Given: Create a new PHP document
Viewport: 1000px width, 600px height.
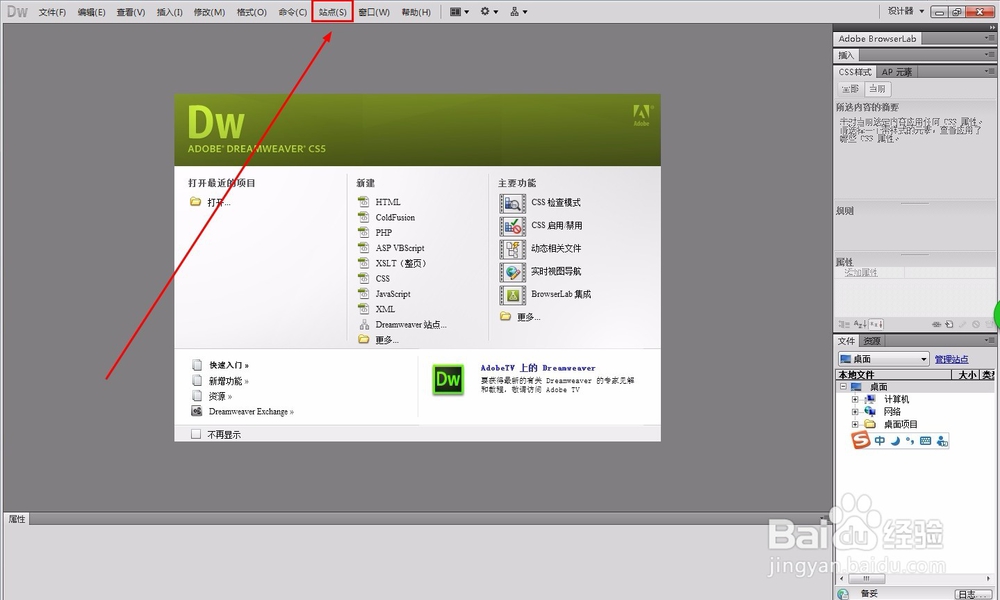Looking at the screenshot, I should 383,233.
